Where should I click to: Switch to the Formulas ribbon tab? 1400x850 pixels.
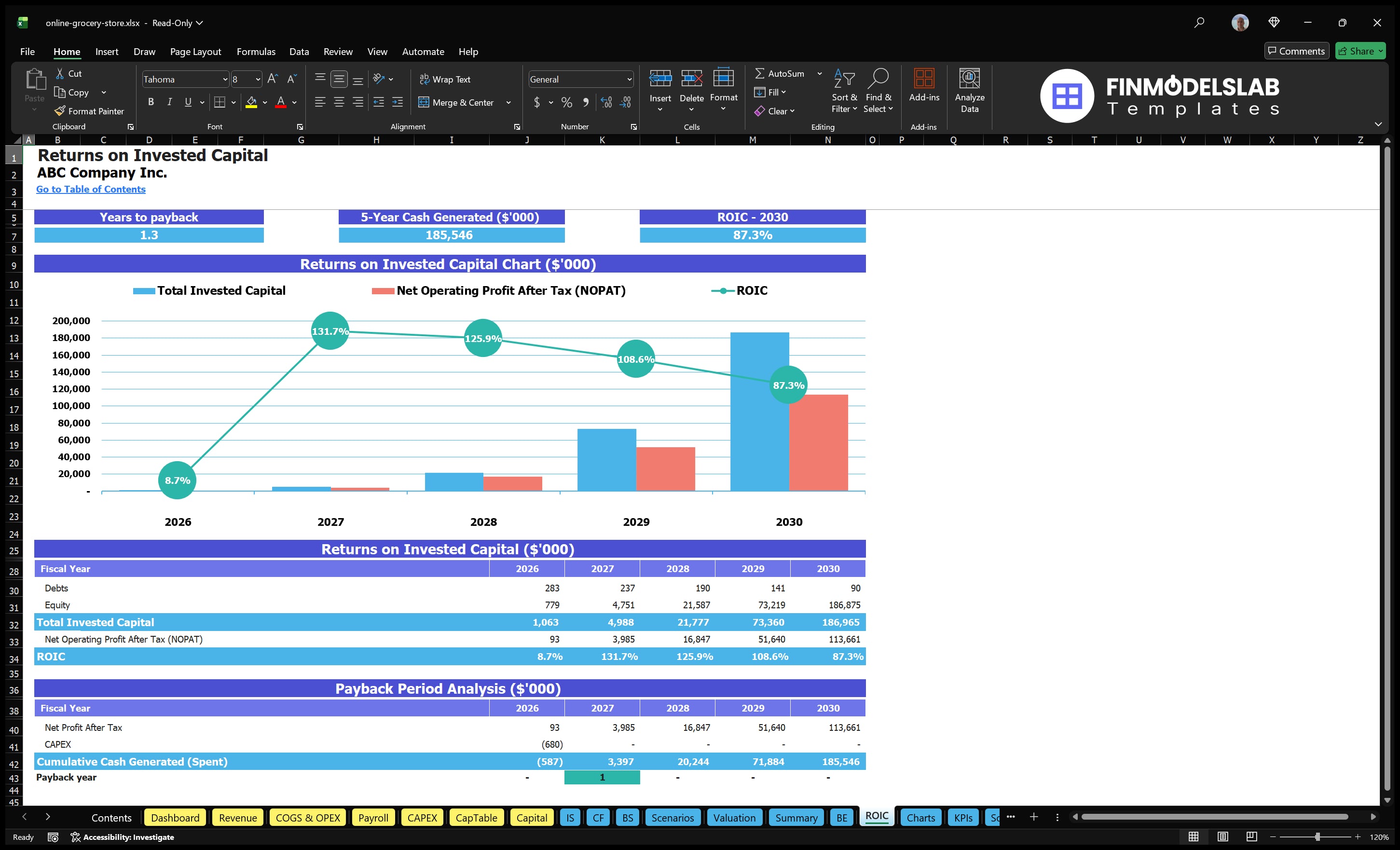[x=256, y=51]
